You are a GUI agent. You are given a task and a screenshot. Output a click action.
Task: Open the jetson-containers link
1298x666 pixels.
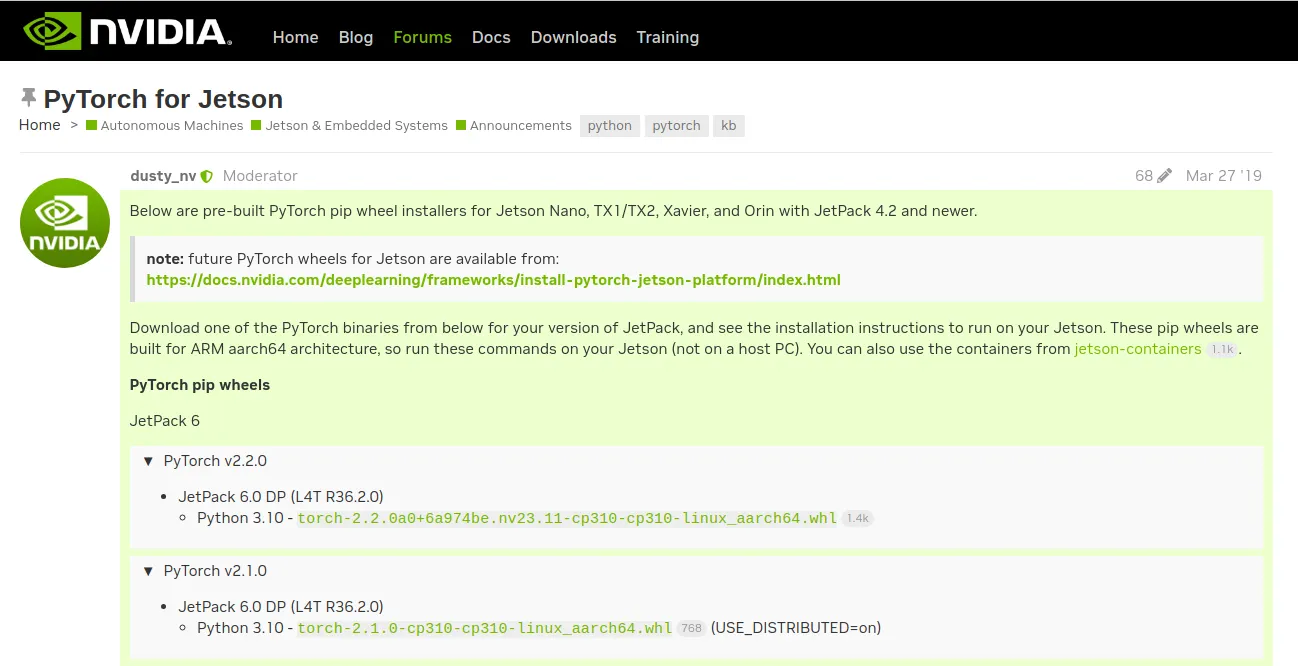1137,349
